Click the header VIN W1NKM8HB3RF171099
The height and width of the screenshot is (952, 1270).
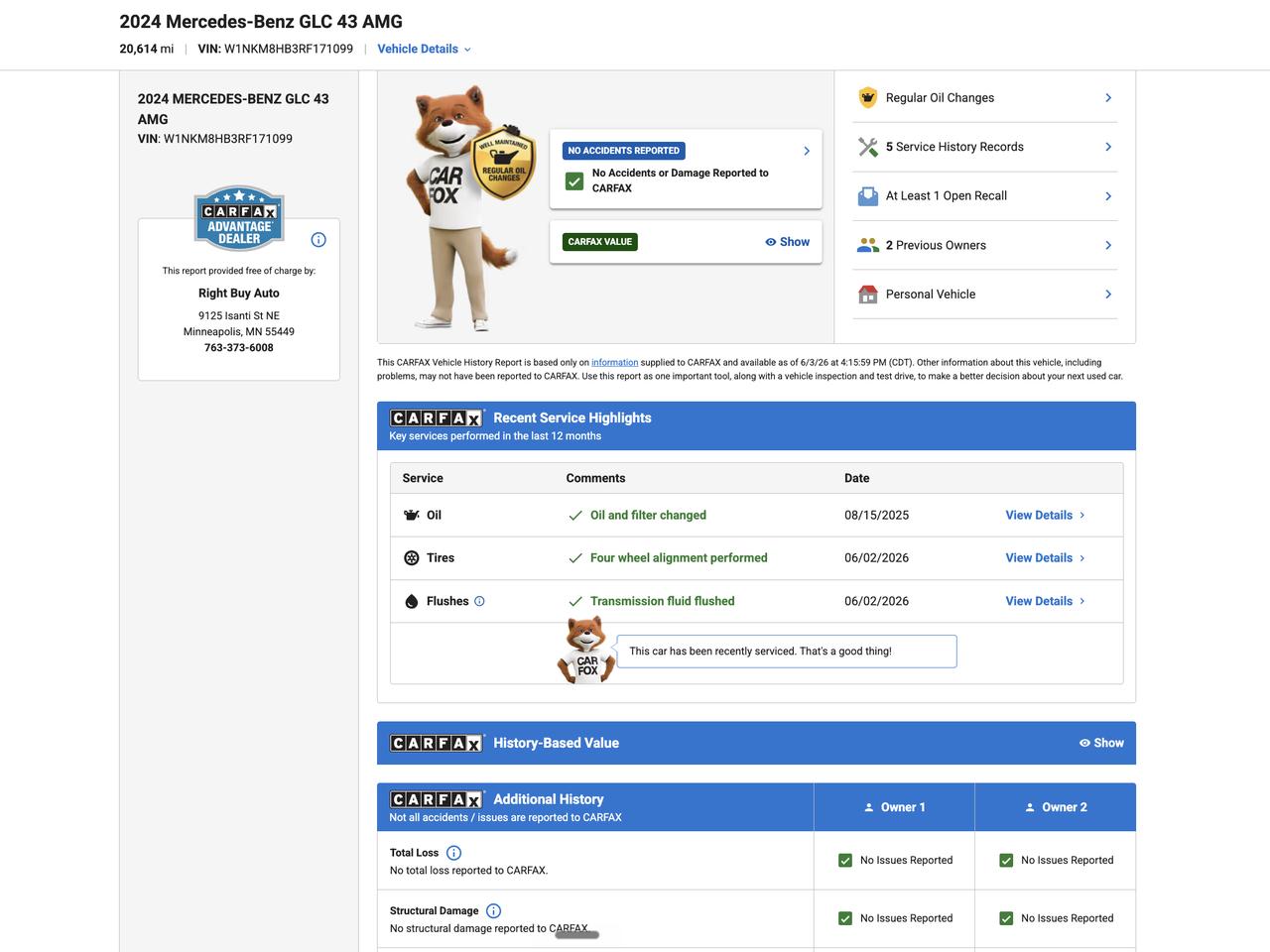pos(276,49)
